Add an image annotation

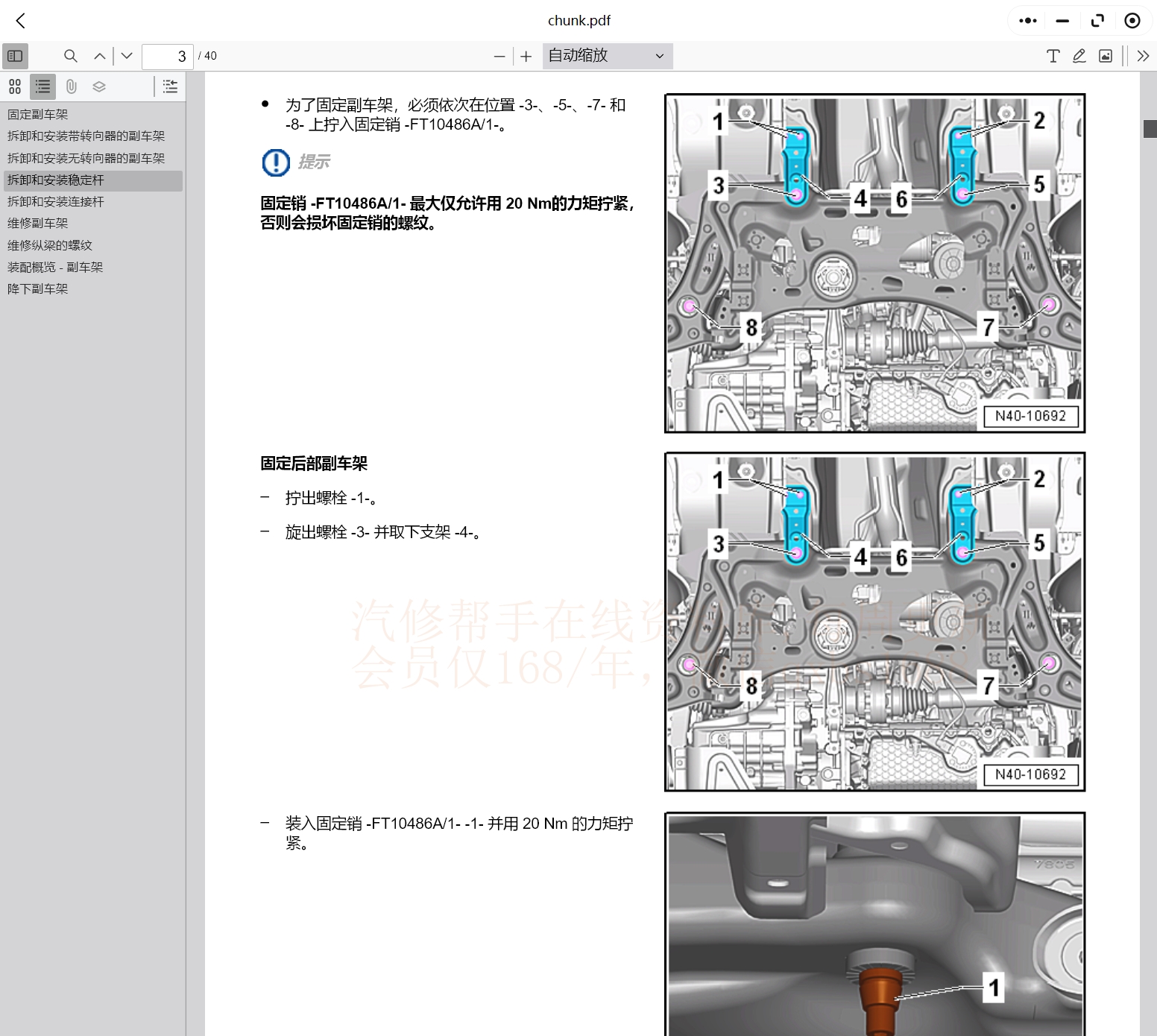click(1106, 56)
